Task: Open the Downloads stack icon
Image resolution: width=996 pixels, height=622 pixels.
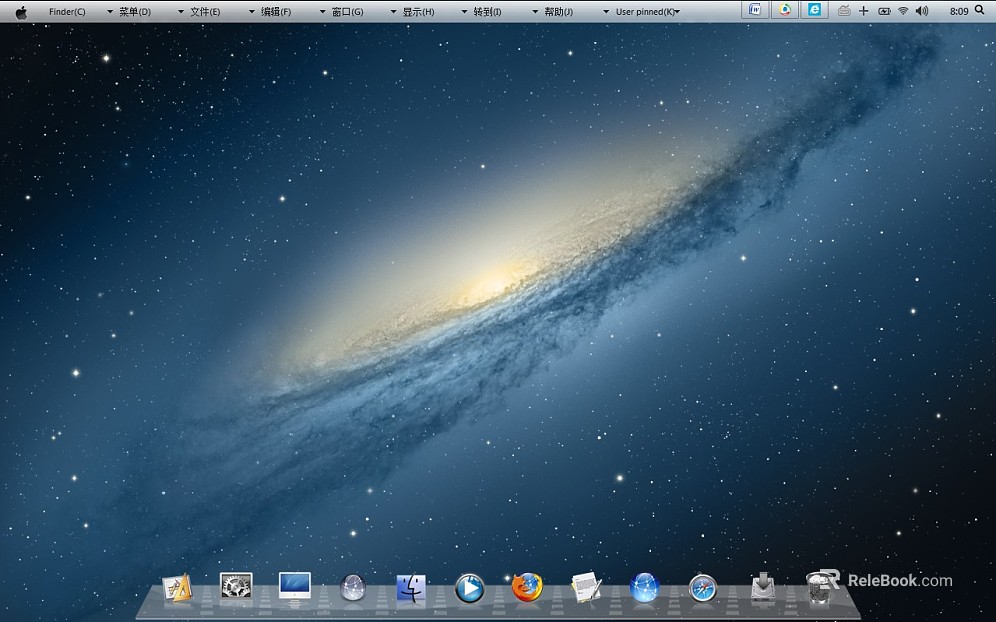Action: [x=762, y=587]
